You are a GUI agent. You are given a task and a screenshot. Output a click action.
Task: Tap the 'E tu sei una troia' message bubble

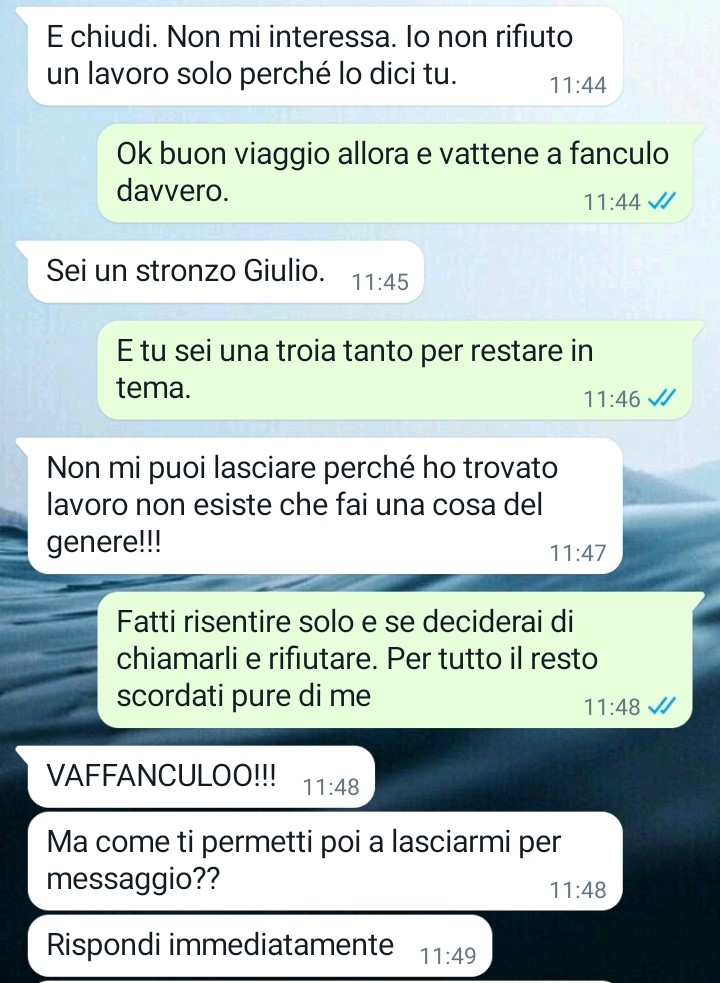[x=394, y=370]
